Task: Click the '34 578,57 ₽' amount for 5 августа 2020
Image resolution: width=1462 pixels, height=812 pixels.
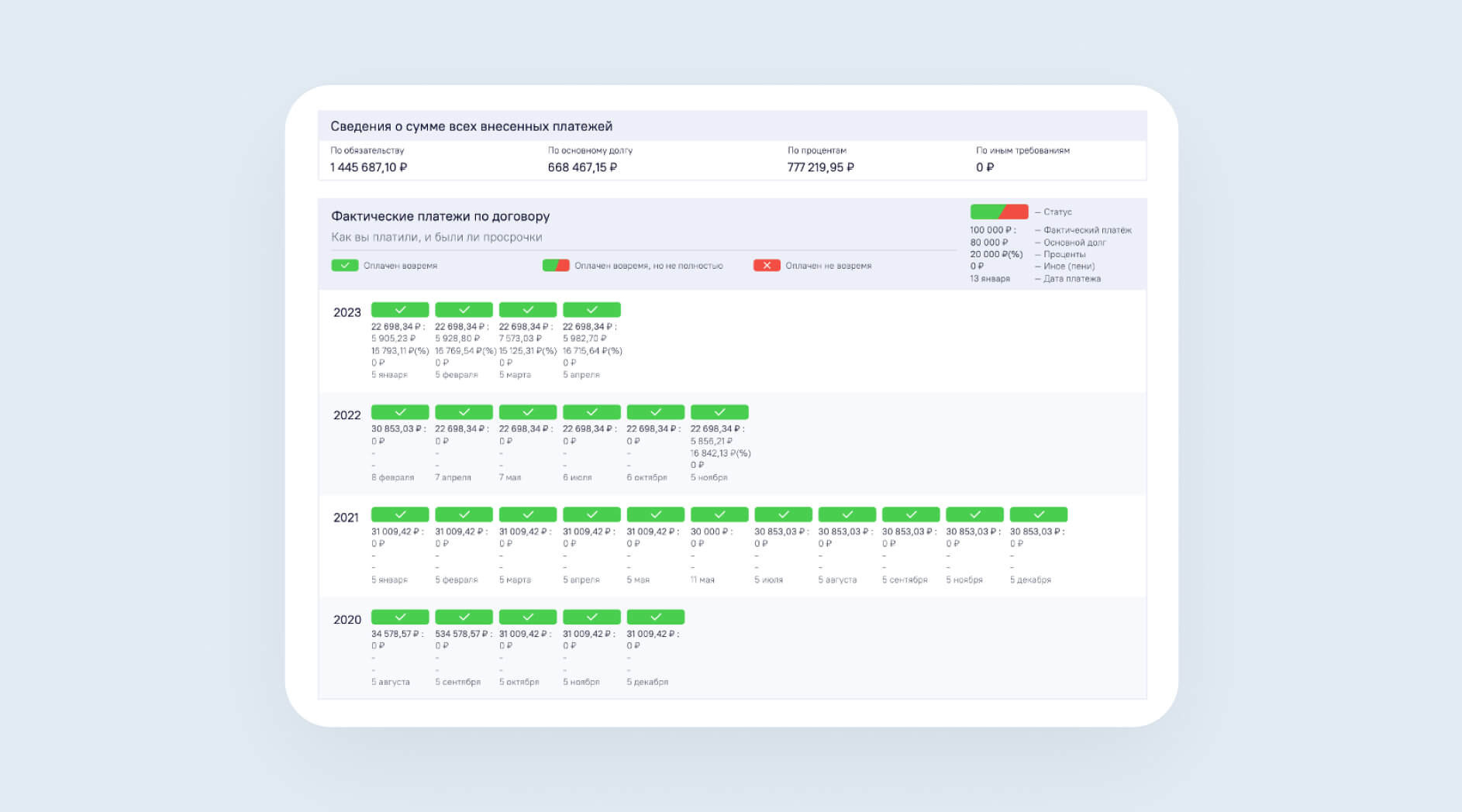Action: [x=397, y=634]
